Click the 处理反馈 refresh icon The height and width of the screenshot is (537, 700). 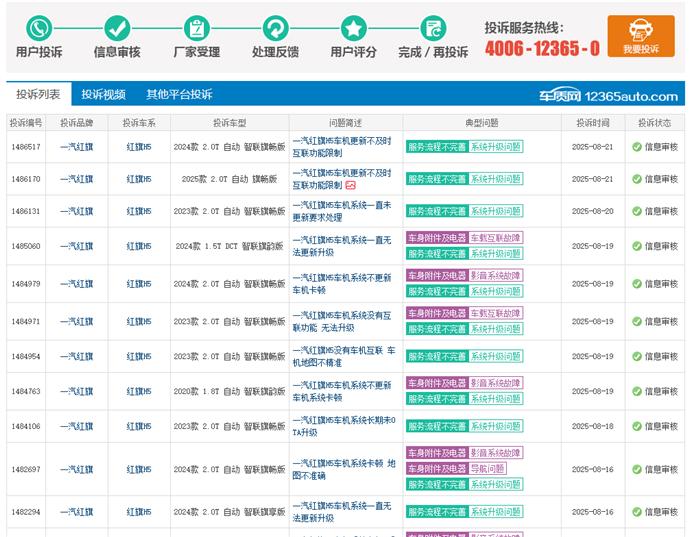(x=275, y=28)
